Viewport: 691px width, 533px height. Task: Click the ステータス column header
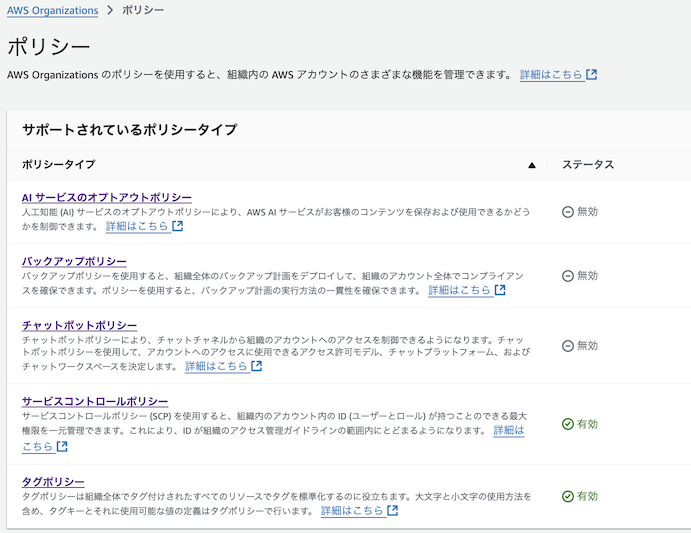588,164
